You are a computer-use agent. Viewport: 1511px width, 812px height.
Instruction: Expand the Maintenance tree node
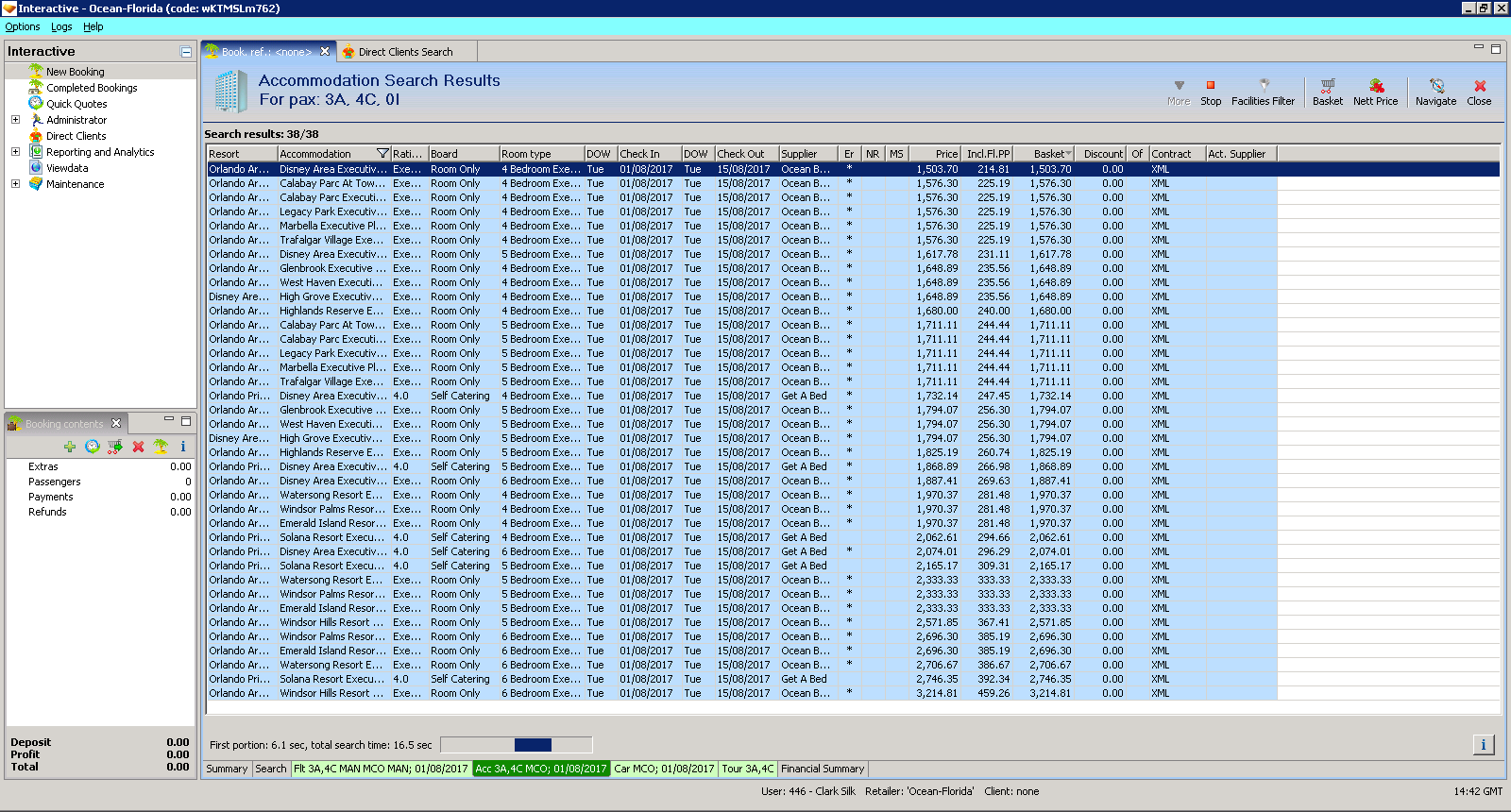pyautogui.click(x=15, y=184)
